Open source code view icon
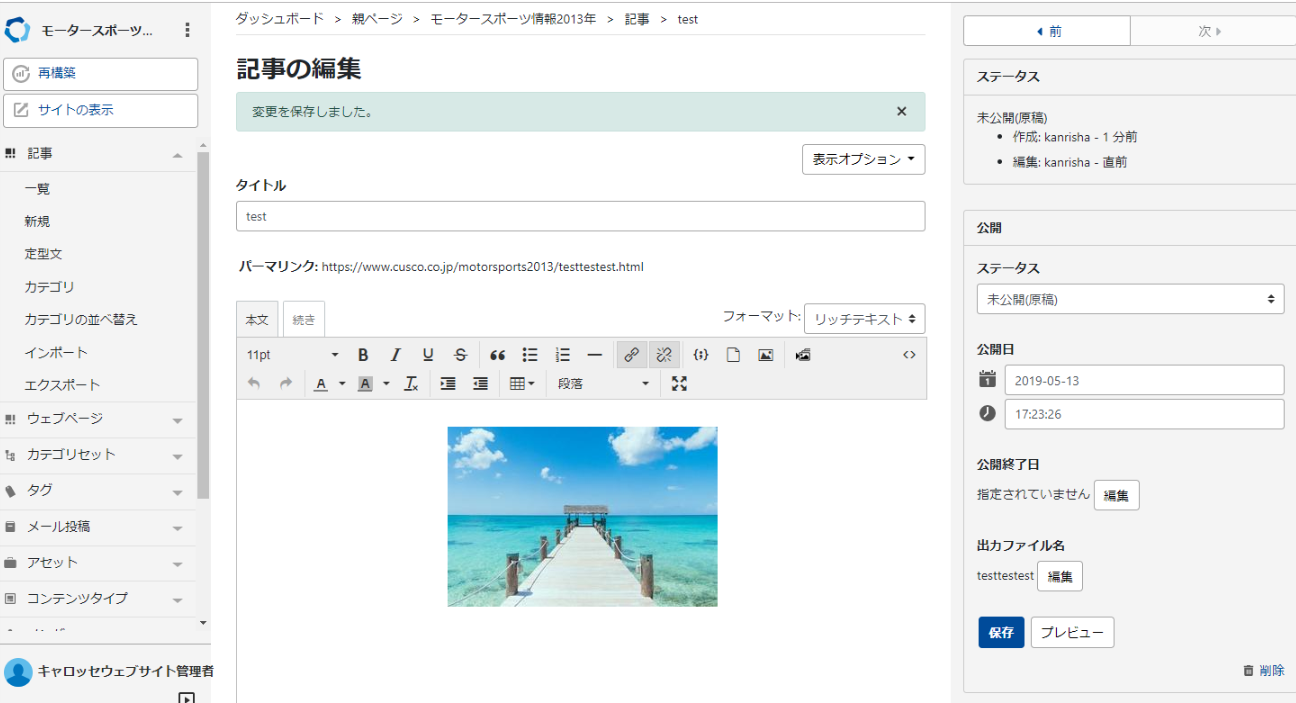 click(909, 355)
